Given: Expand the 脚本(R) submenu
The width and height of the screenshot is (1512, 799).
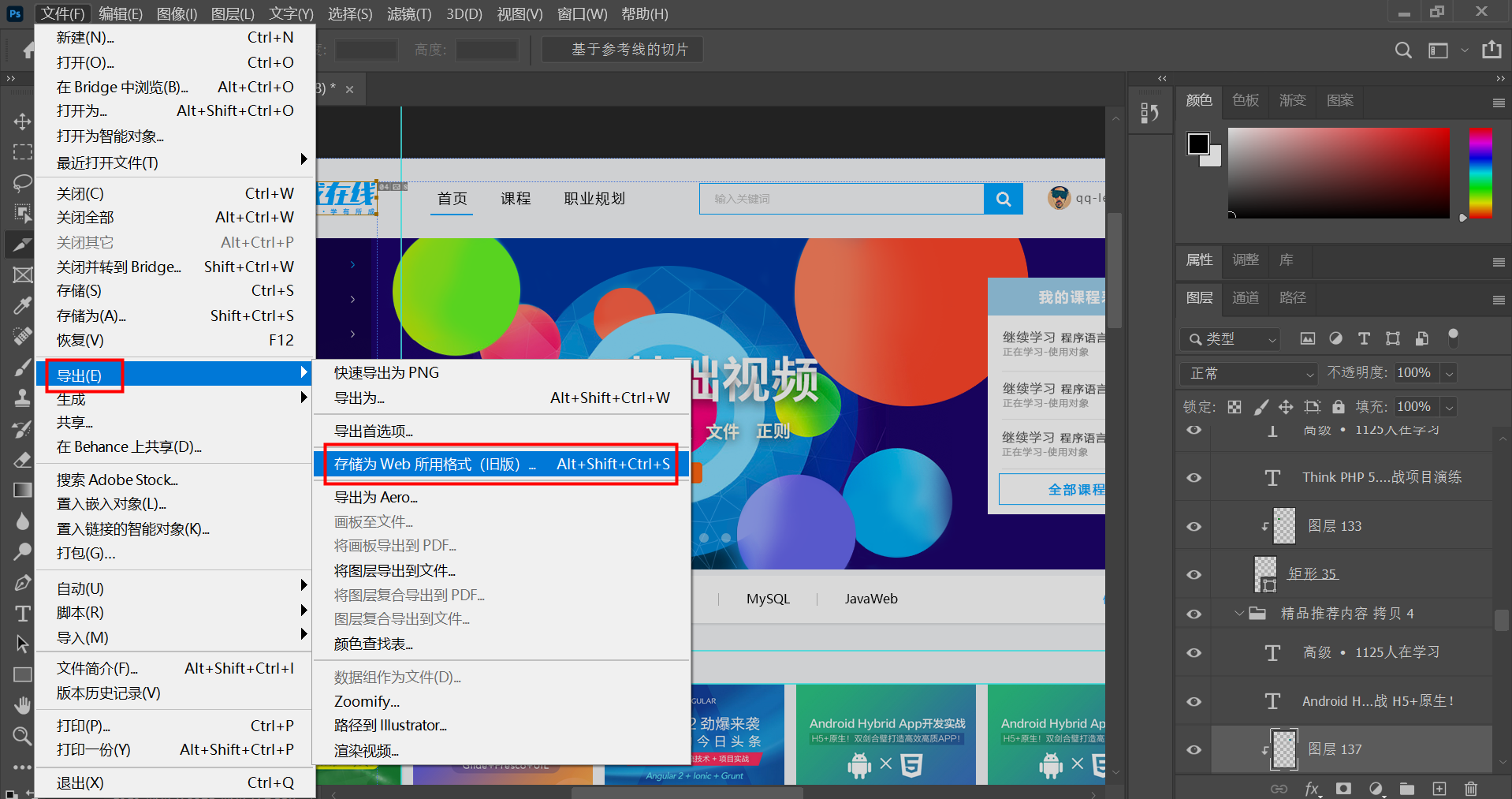Looking at the screenshot, I should click(x=175, y=612).
